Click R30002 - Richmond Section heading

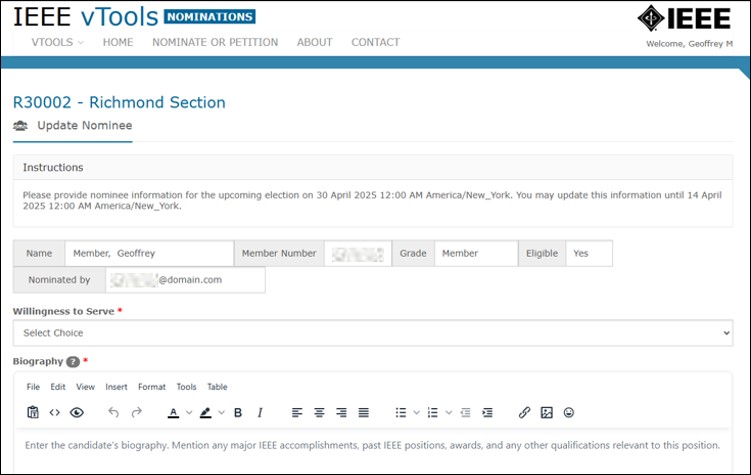119,102
